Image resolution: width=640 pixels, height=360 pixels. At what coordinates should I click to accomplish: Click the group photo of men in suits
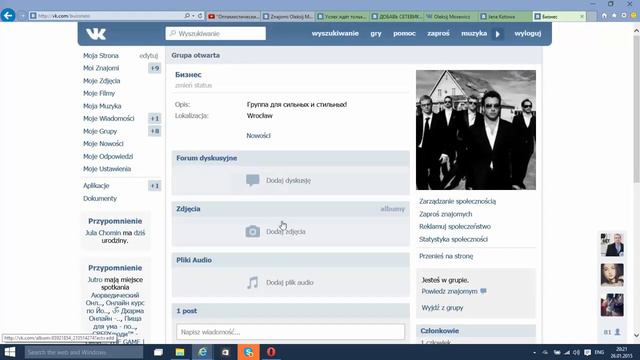point(476,130)
